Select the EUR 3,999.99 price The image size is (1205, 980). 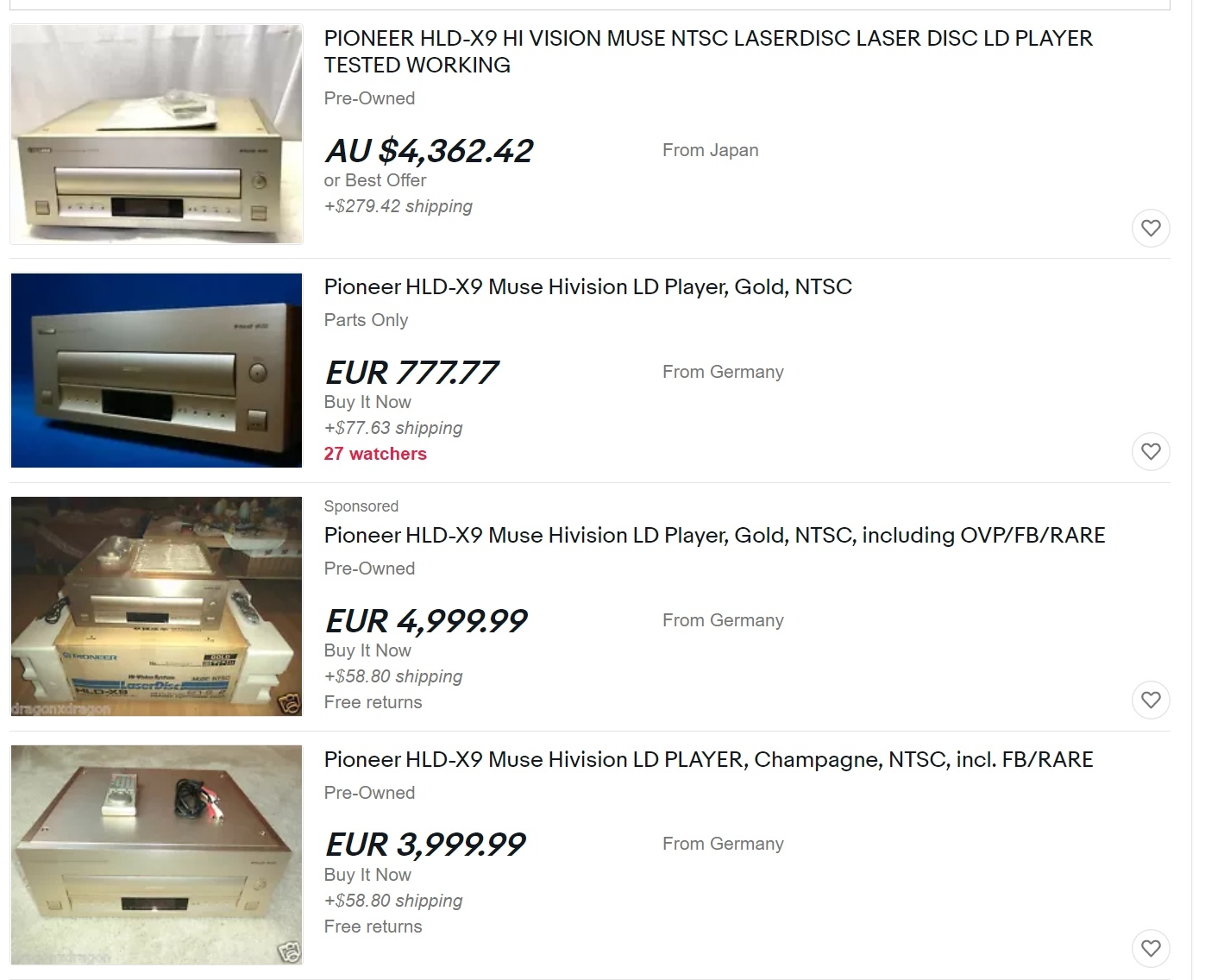(x=424, y=845)
